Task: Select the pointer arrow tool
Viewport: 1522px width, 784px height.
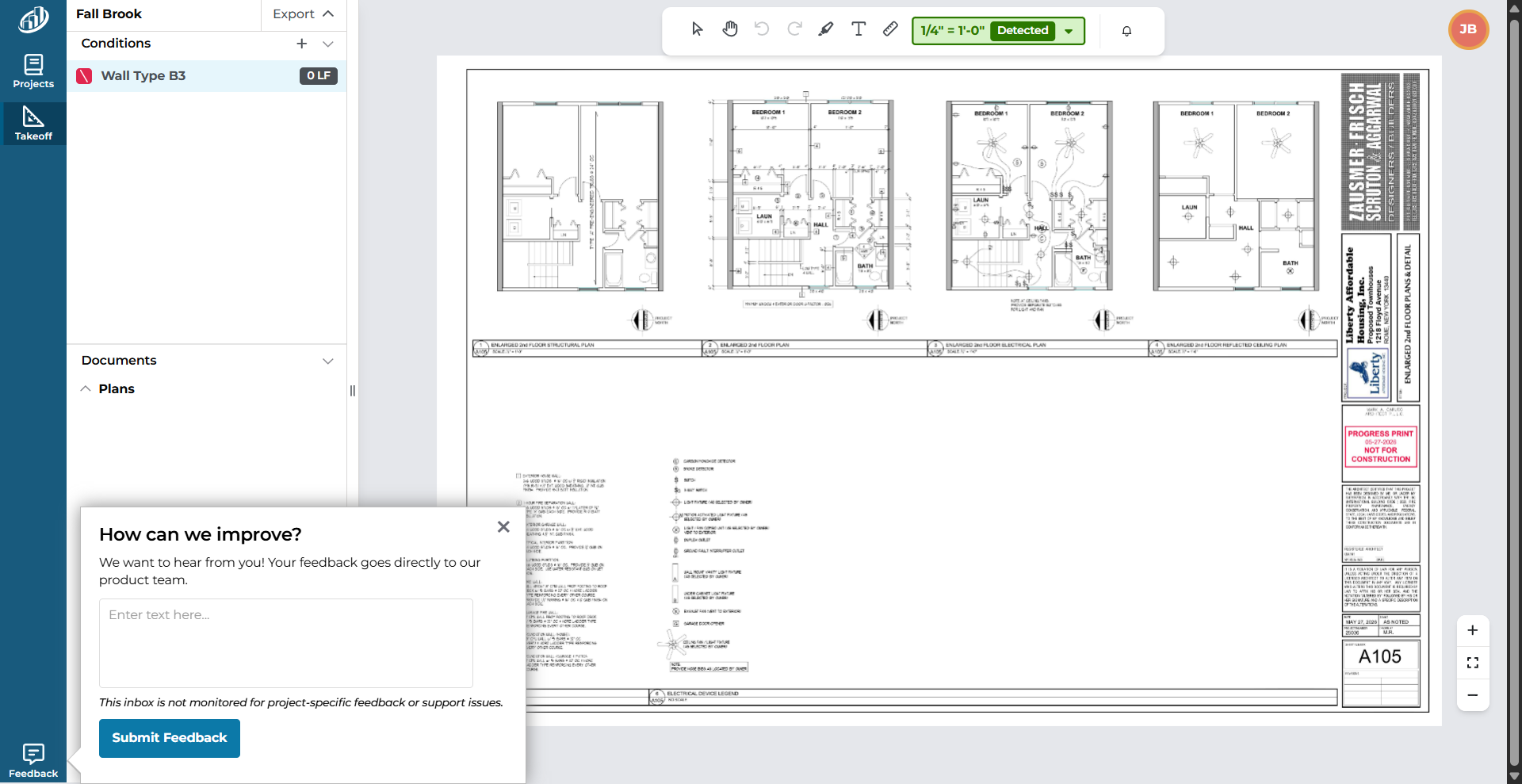Action: [x=697, y=29]
